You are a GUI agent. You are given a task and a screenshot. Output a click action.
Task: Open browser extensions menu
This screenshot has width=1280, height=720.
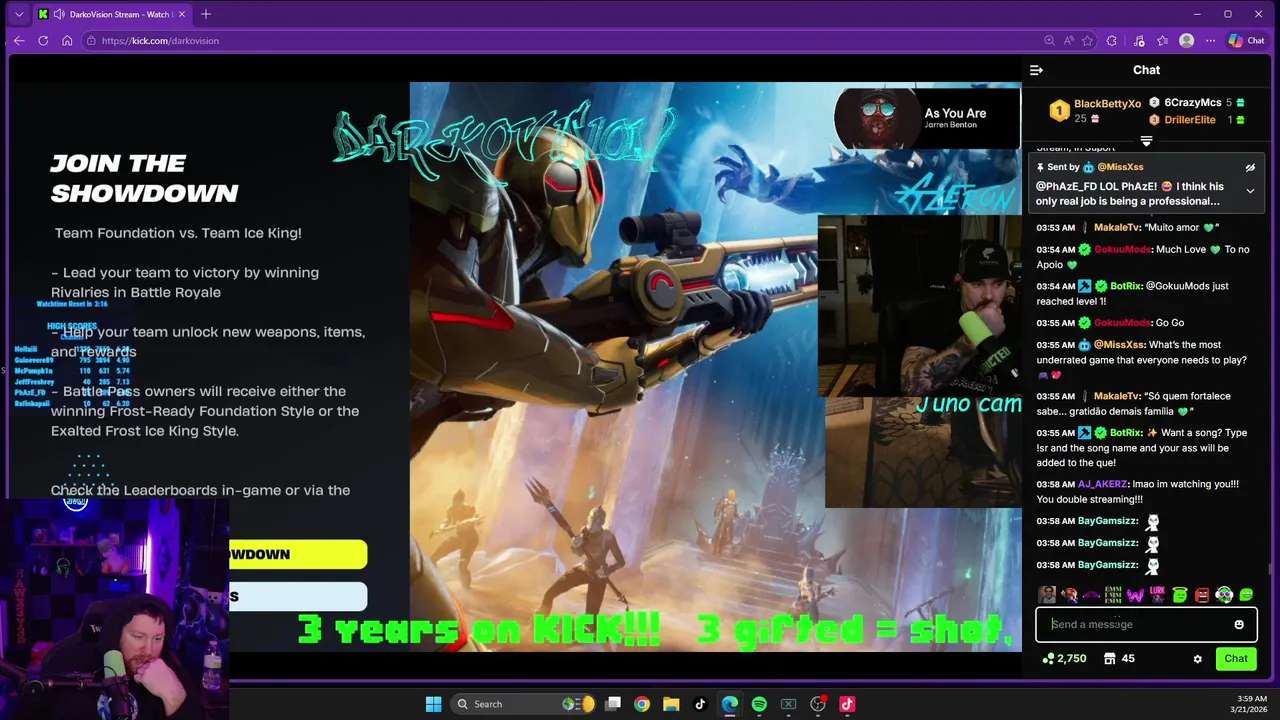pyautogui.click(x=1112, y=41)
